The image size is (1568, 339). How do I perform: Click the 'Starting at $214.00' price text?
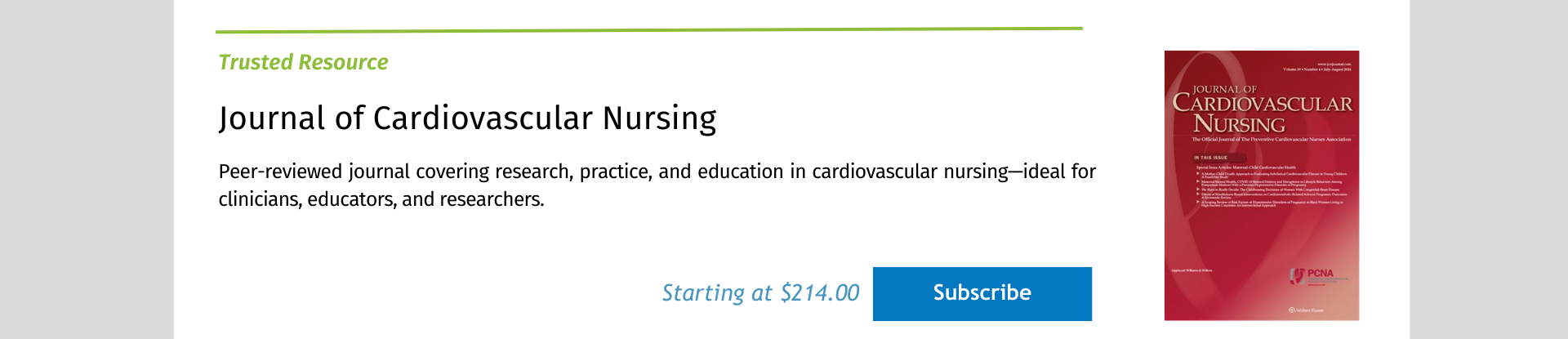point(760,293)
